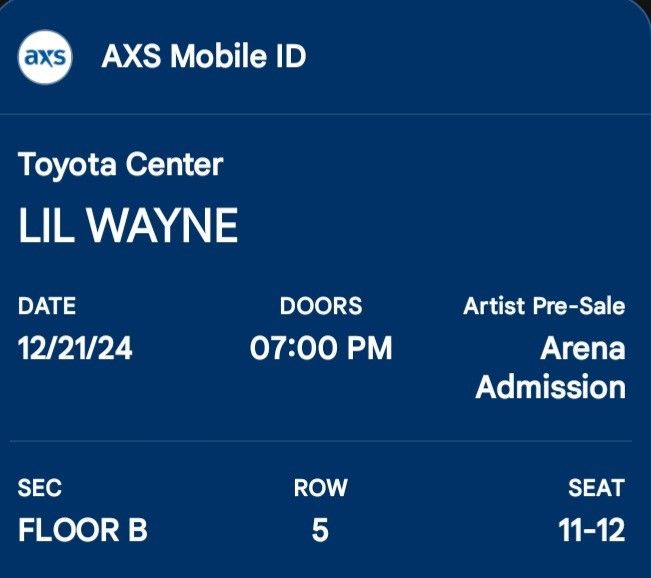Click the divider line below the header
The height and width of the screenshot is (578, 651).
point(325,114)
